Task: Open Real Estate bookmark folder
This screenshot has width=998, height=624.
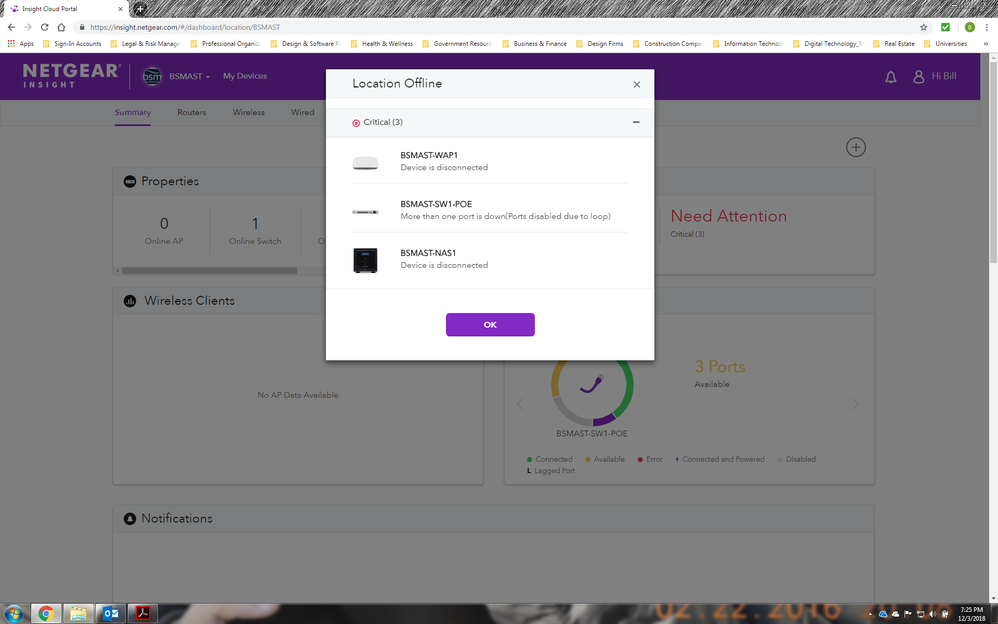Action: (894, 44)
